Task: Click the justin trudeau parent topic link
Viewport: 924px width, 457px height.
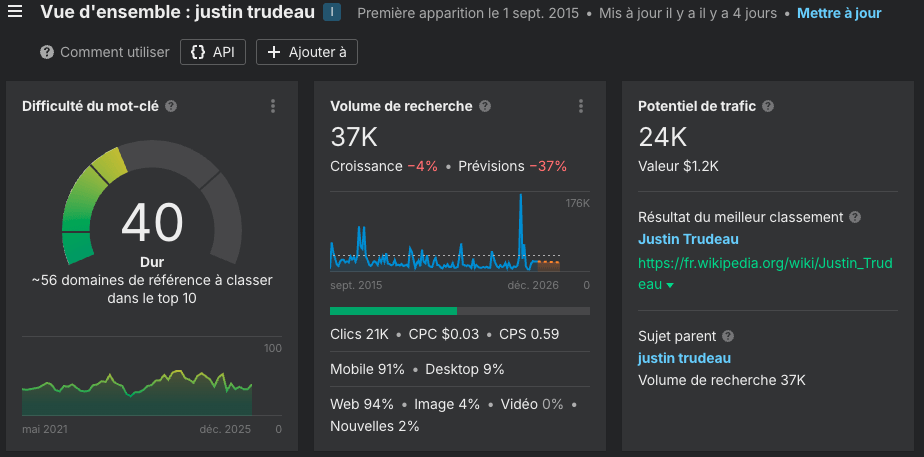Action: [684, 358]
